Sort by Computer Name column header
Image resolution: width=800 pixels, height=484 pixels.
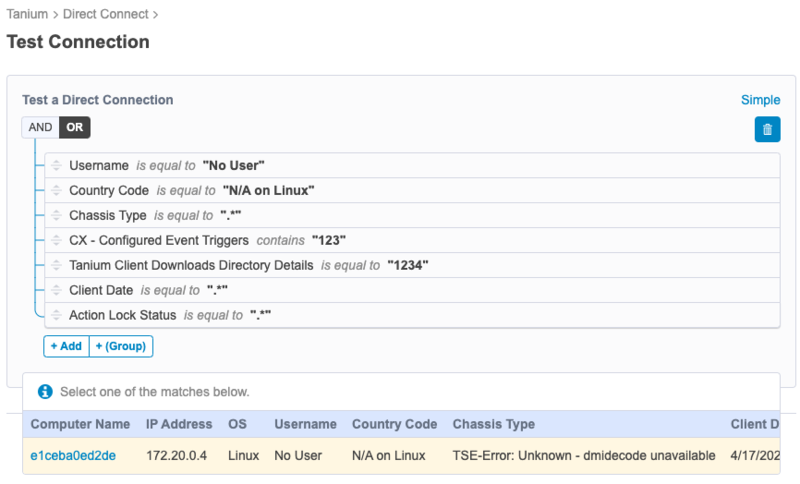(80, 424)
